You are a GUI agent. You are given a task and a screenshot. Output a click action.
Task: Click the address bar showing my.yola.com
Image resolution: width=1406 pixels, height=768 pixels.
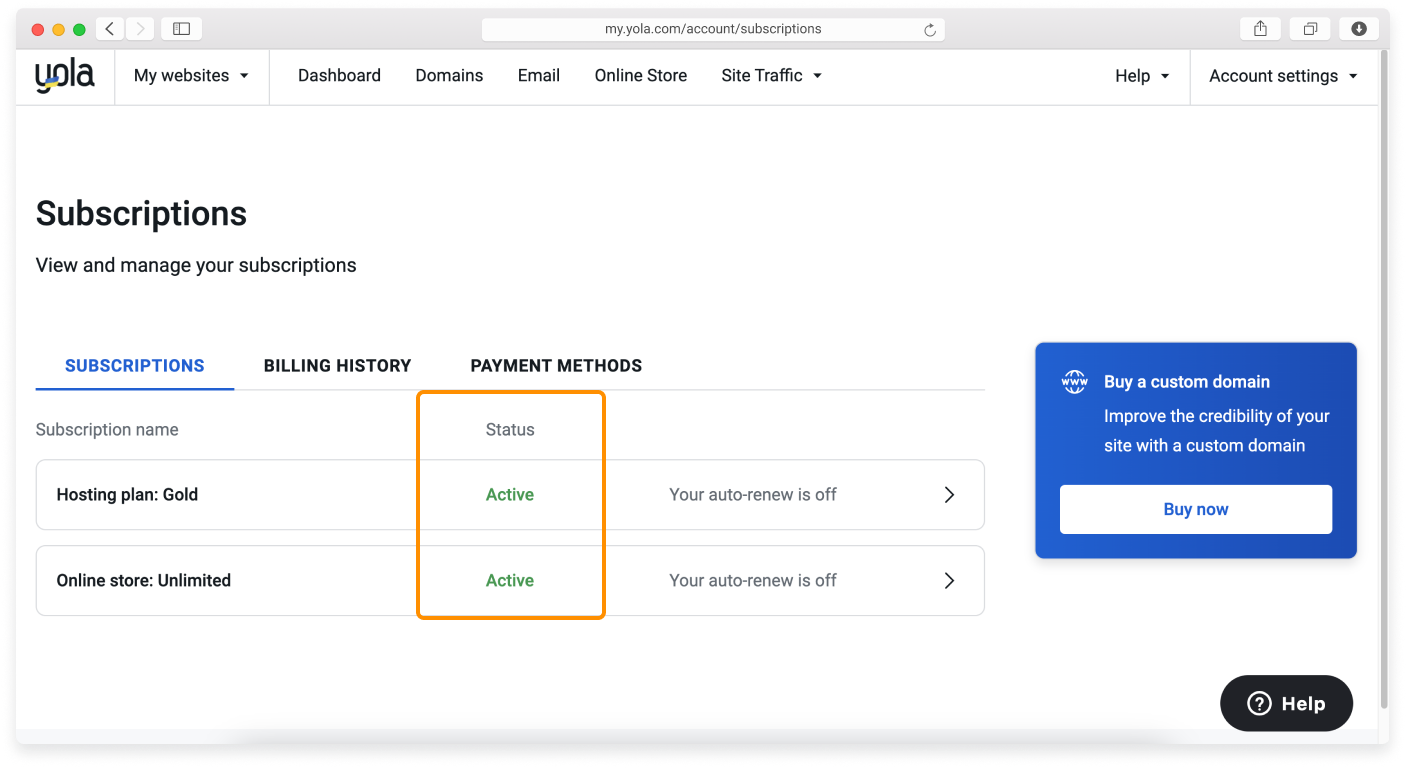pos(712,28)
